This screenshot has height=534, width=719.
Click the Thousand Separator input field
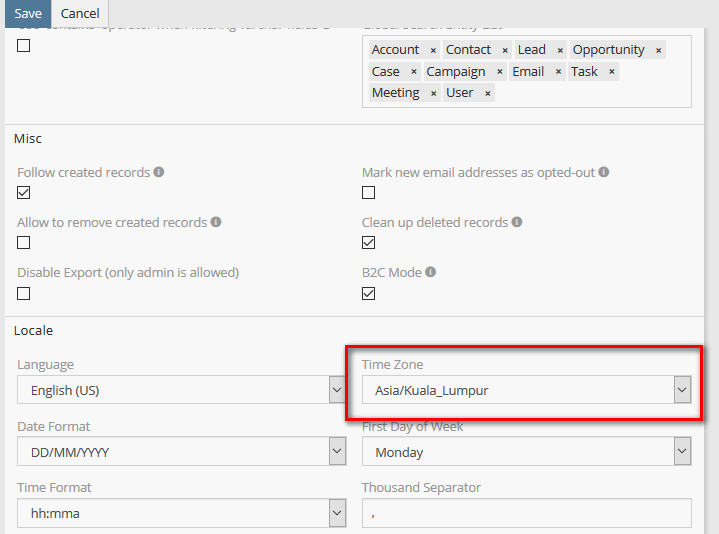point(526,514)
